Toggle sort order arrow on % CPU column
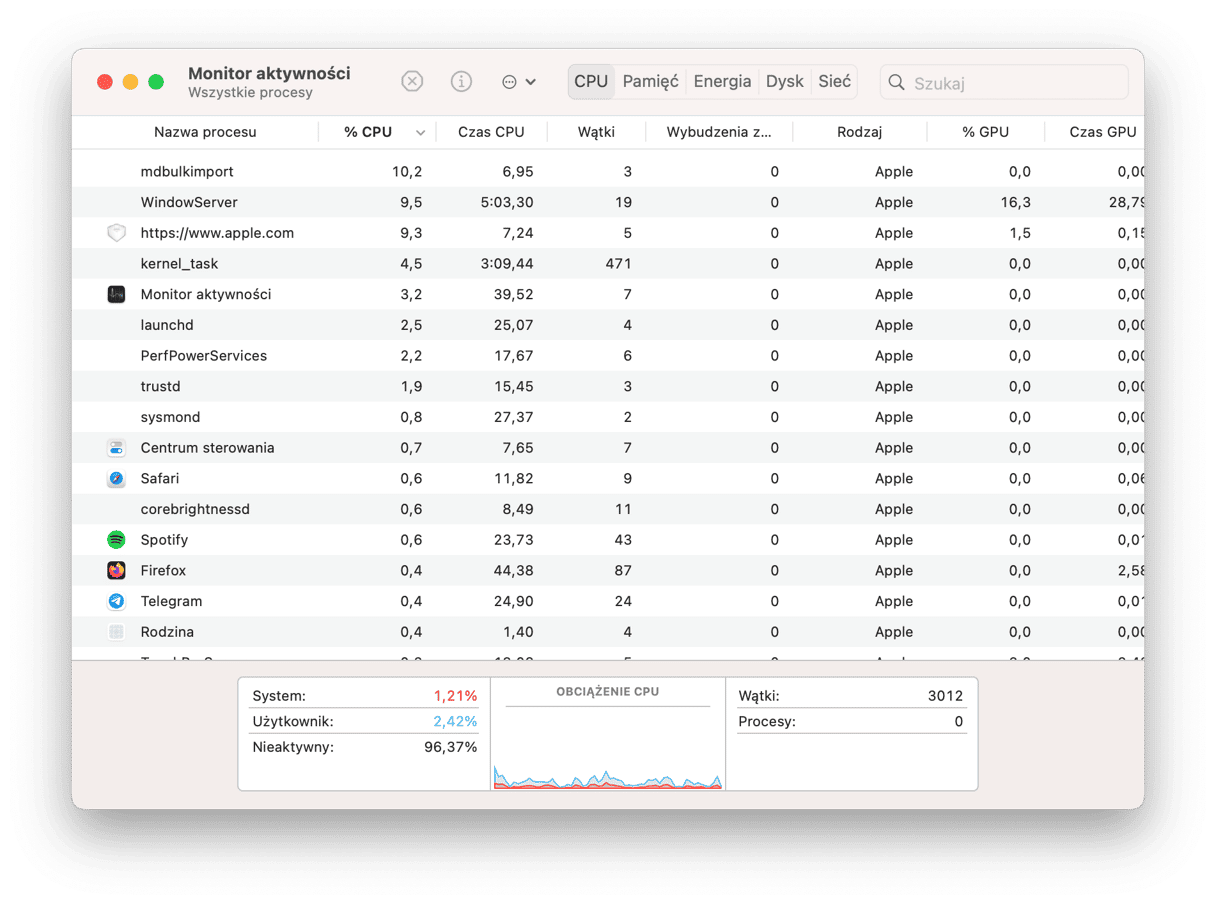The height and width of the screenshot is (904, 1216). [x=421, y=132]
